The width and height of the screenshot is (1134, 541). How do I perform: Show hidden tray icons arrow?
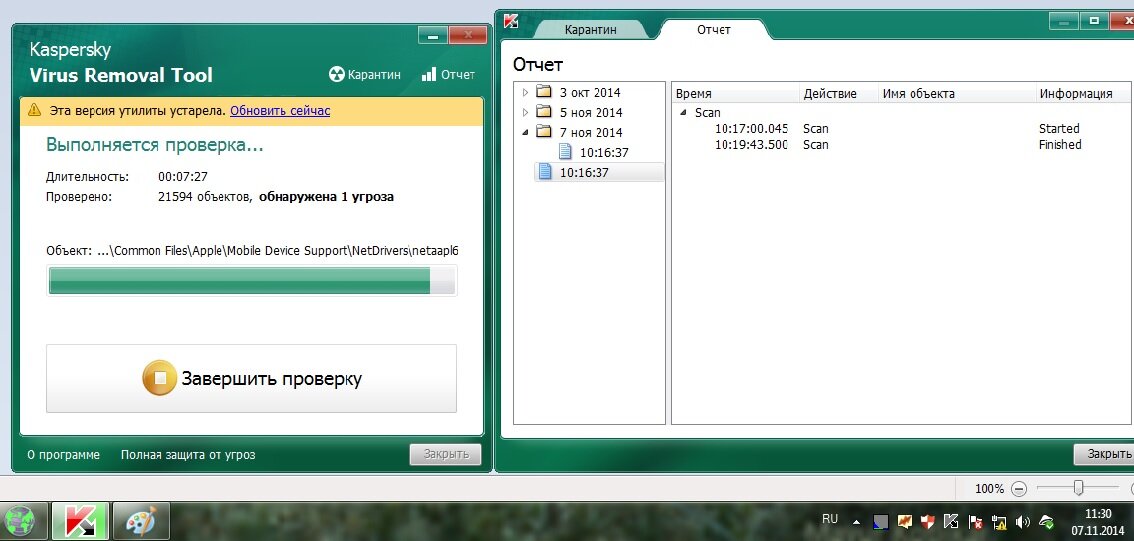tap(856, 521)
